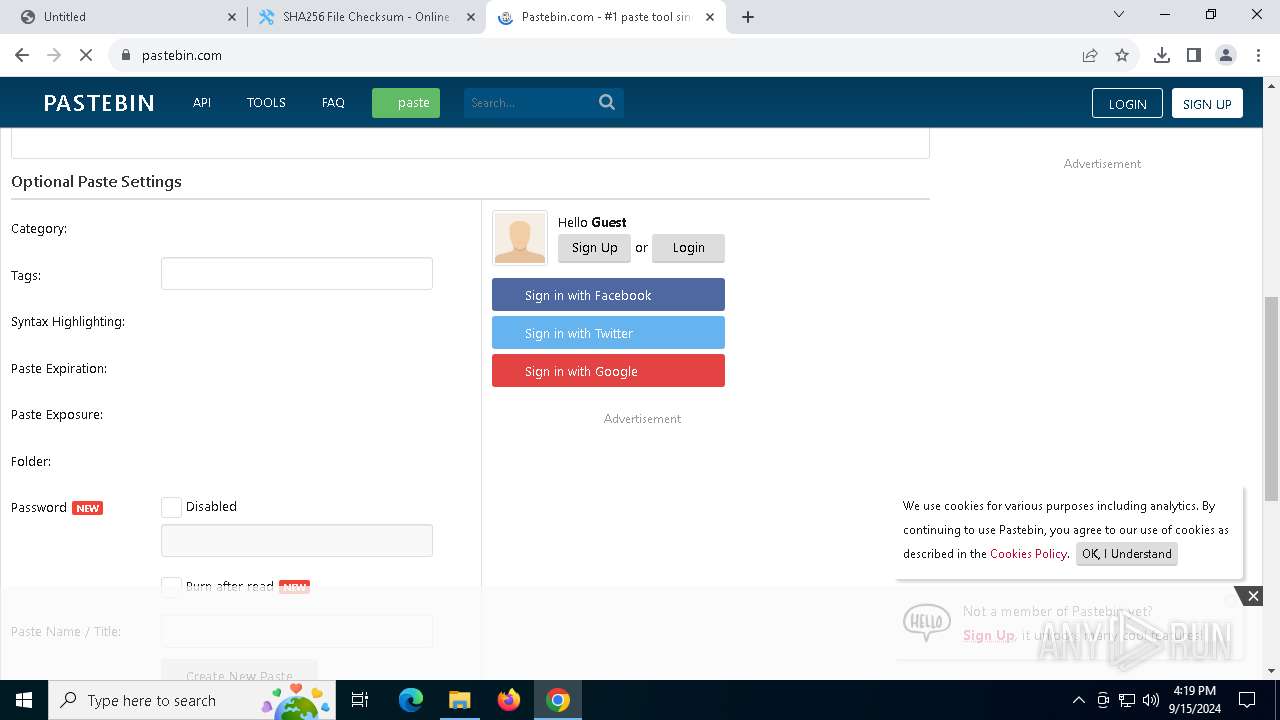The width and height of the screenshot is (1280, 720).
Task: Click Sign Up button beside Hello Guest
Action: [x=594, y=248]
